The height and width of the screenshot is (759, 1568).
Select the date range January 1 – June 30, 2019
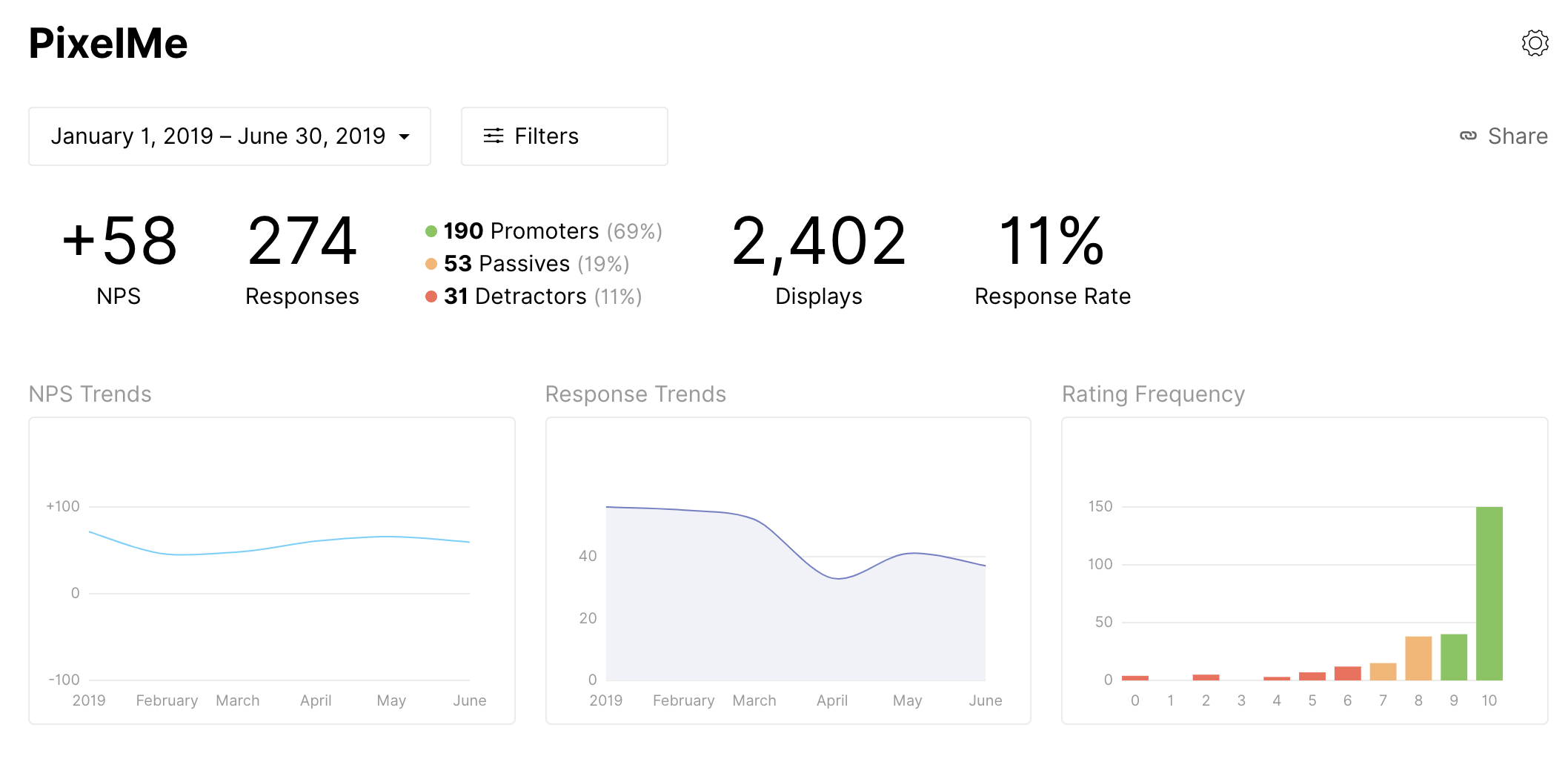pos(230,136)
